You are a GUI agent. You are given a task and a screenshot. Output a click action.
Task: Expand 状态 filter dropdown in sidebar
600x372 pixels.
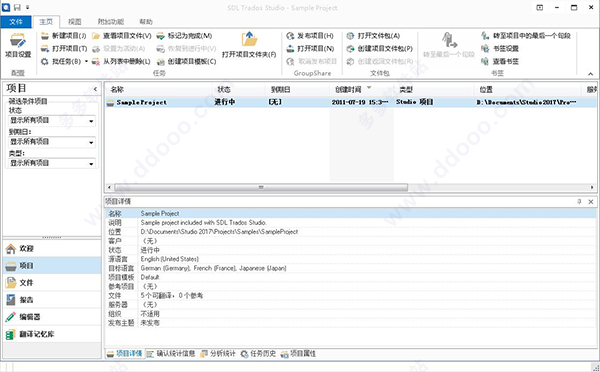pos(91,121)
